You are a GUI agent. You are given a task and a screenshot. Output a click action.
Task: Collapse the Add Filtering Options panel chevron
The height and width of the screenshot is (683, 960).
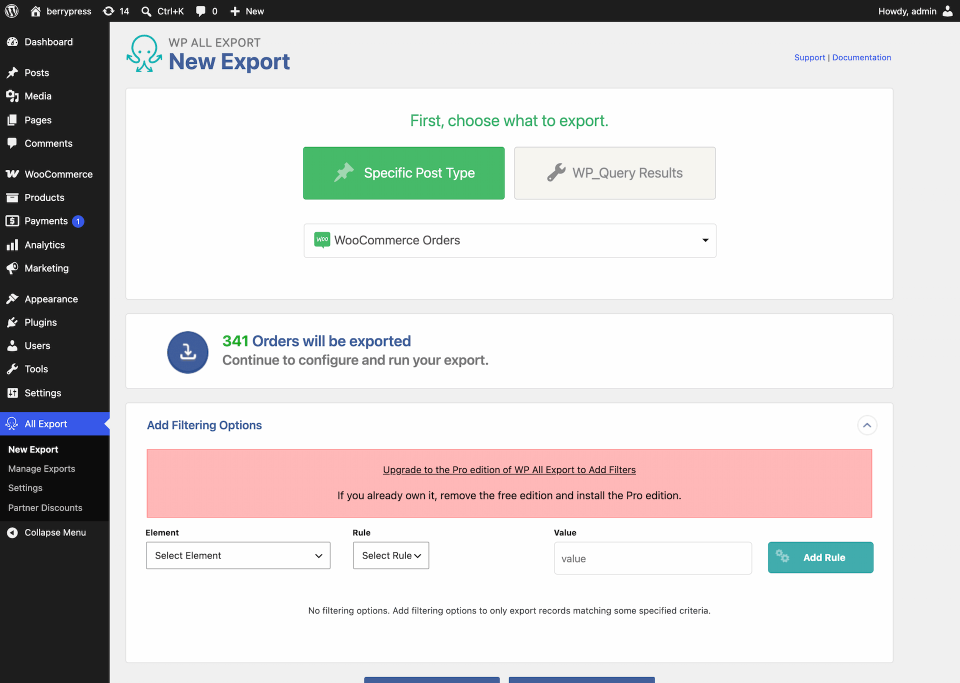click(x=867, y=425)
